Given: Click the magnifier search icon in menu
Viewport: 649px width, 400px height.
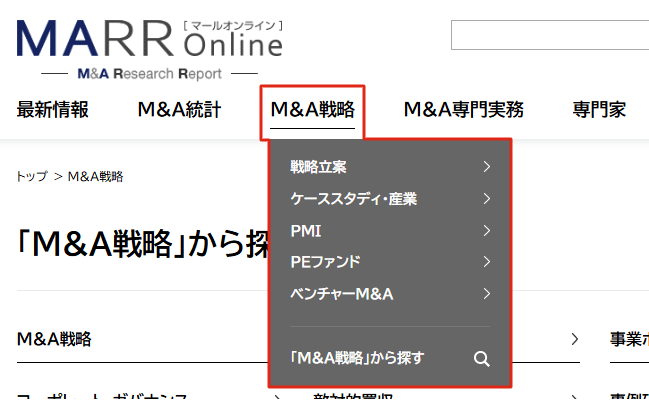Looking at the screenshot, I should (482, 359).
